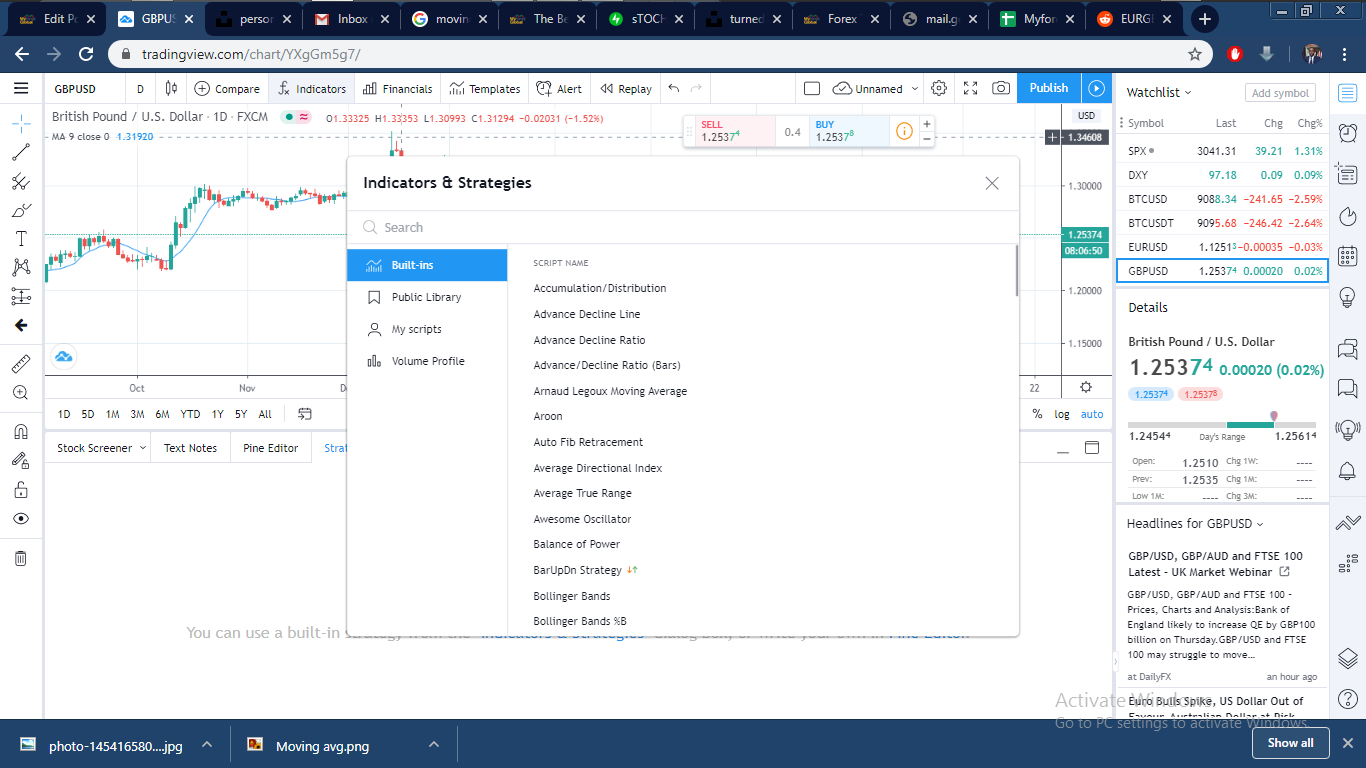Open the Stock Screener dropdown arrow
This screenshot has width=1366, height=768.
pos(143,448)
